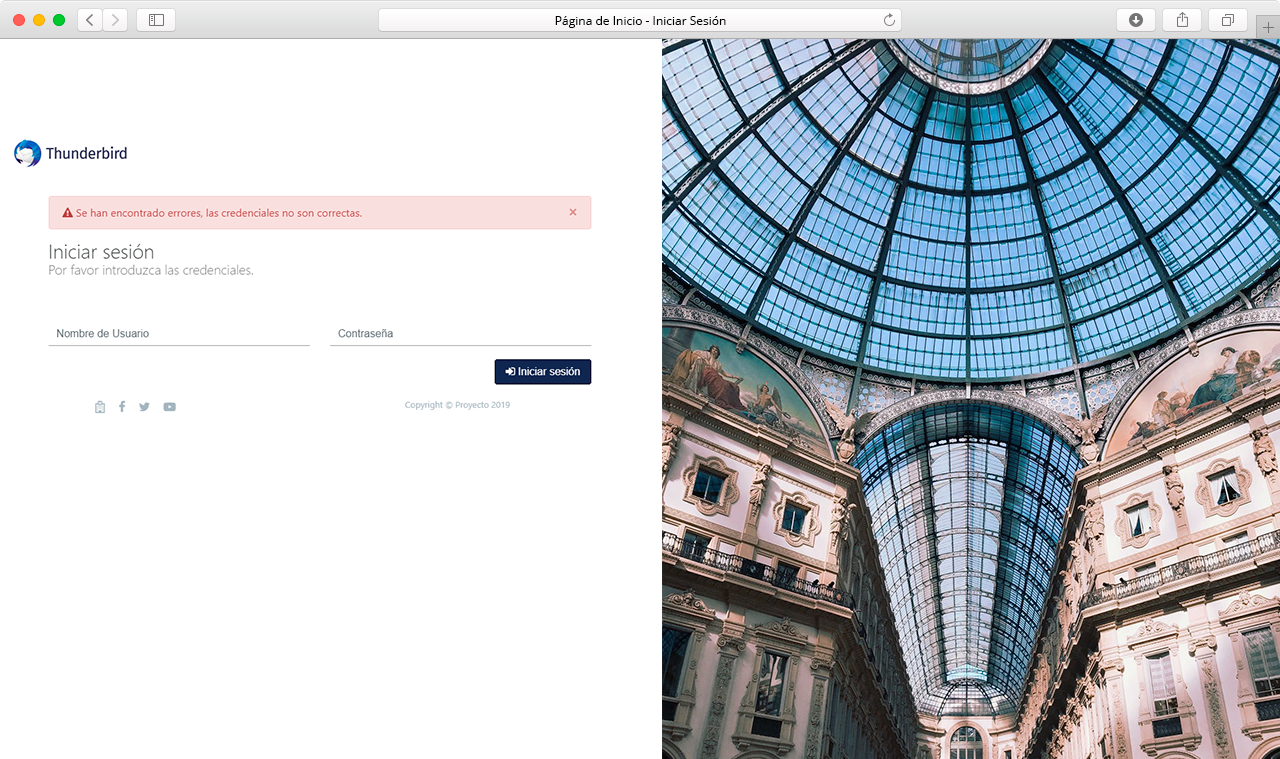1280x759 pixels.
Task: Click the Copyright Proyecto 2019 text
Action: [457, 404]
